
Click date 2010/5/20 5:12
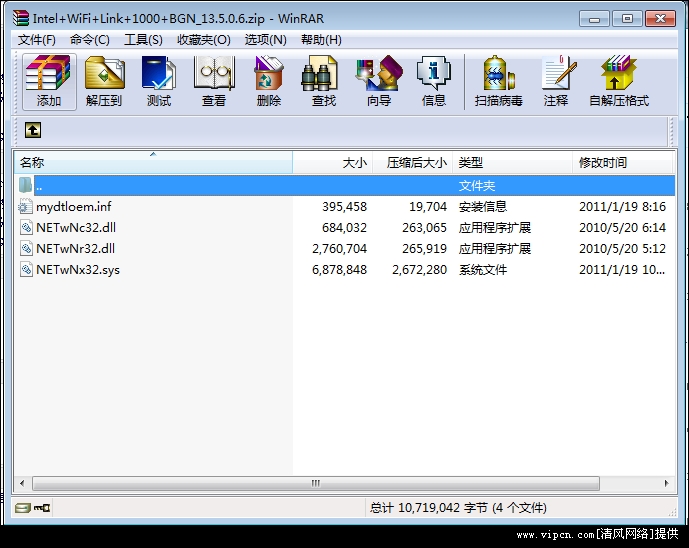click(x=622, y=249)
